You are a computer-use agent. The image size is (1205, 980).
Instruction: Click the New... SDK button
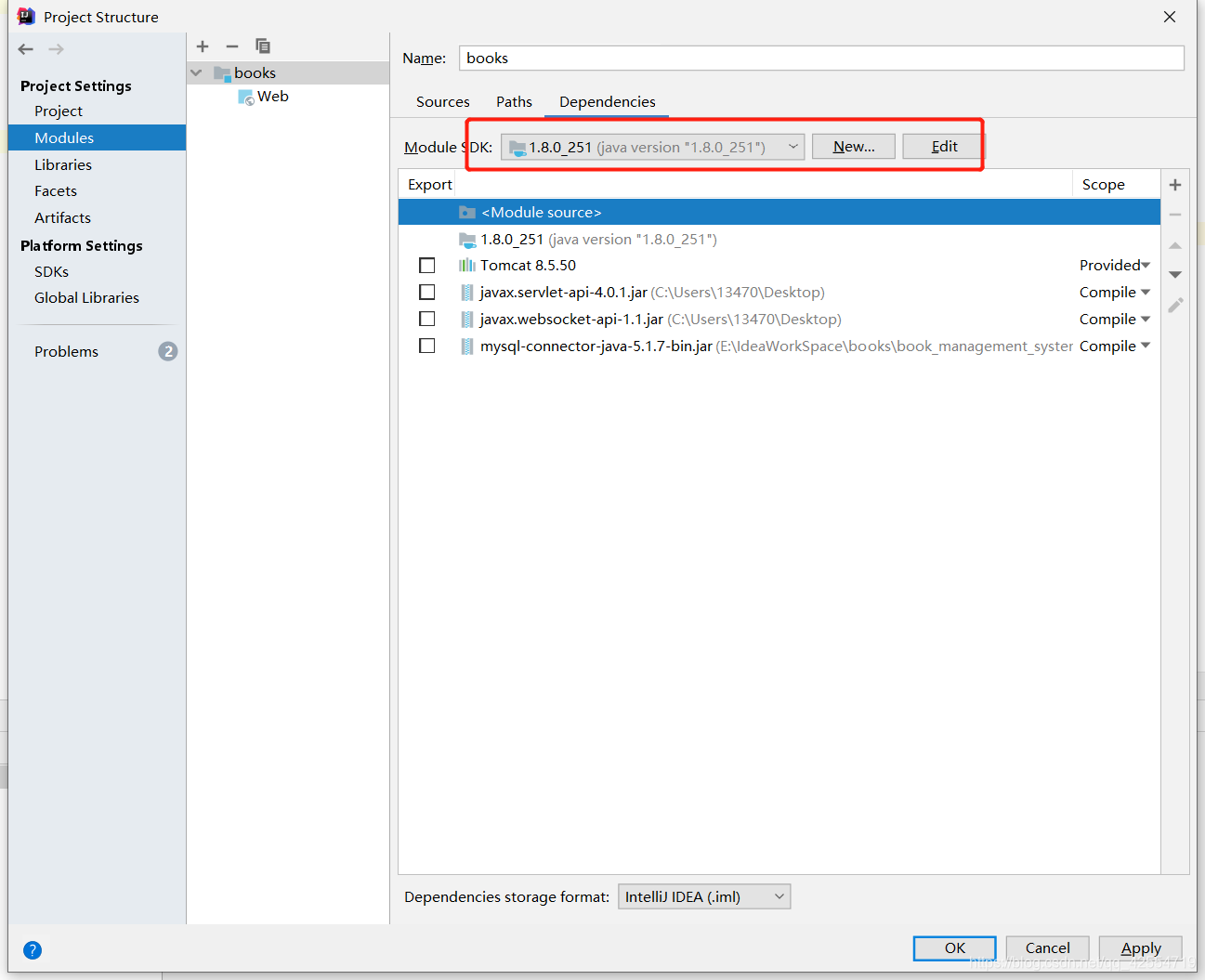854,147
